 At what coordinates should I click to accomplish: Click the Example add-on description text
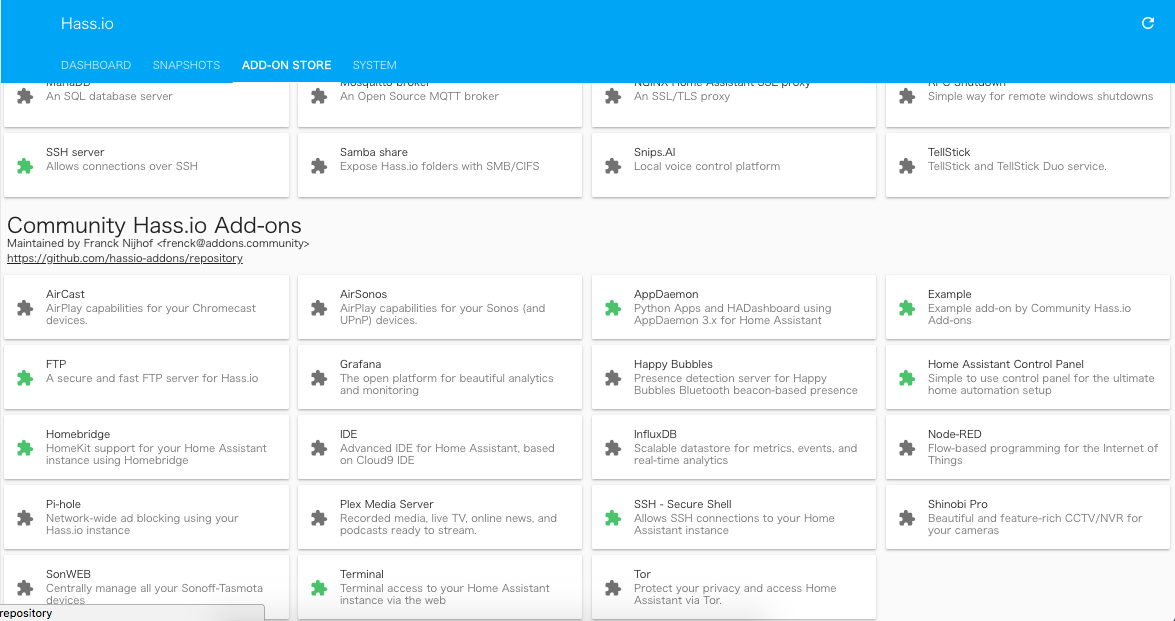click(1029, 314)
